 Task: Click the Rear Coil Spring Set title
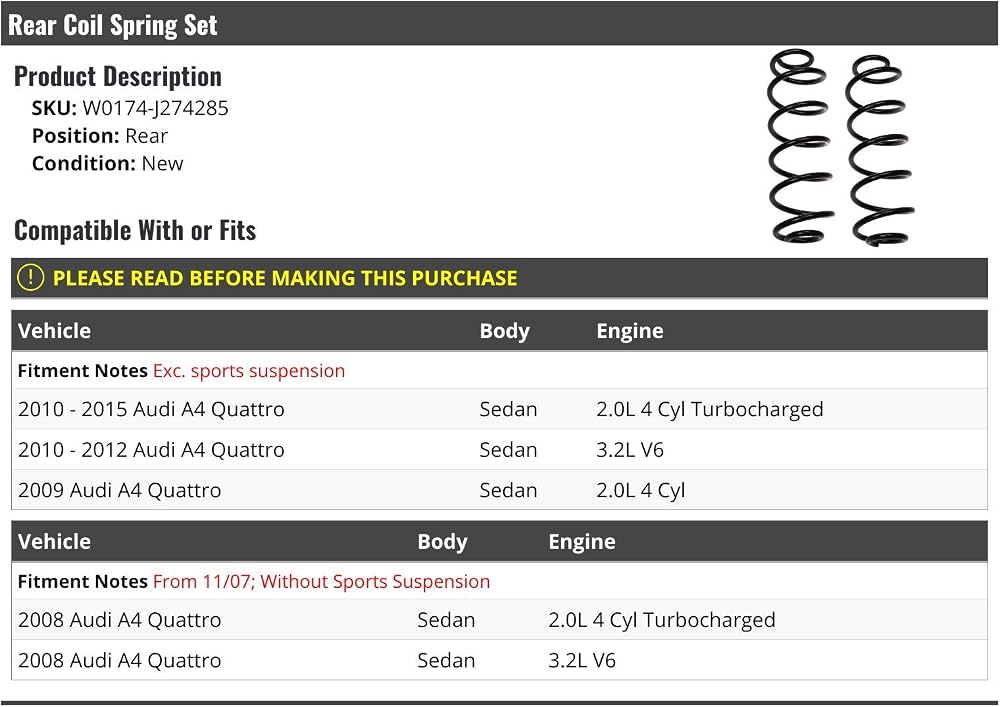[x=113, y=25]
